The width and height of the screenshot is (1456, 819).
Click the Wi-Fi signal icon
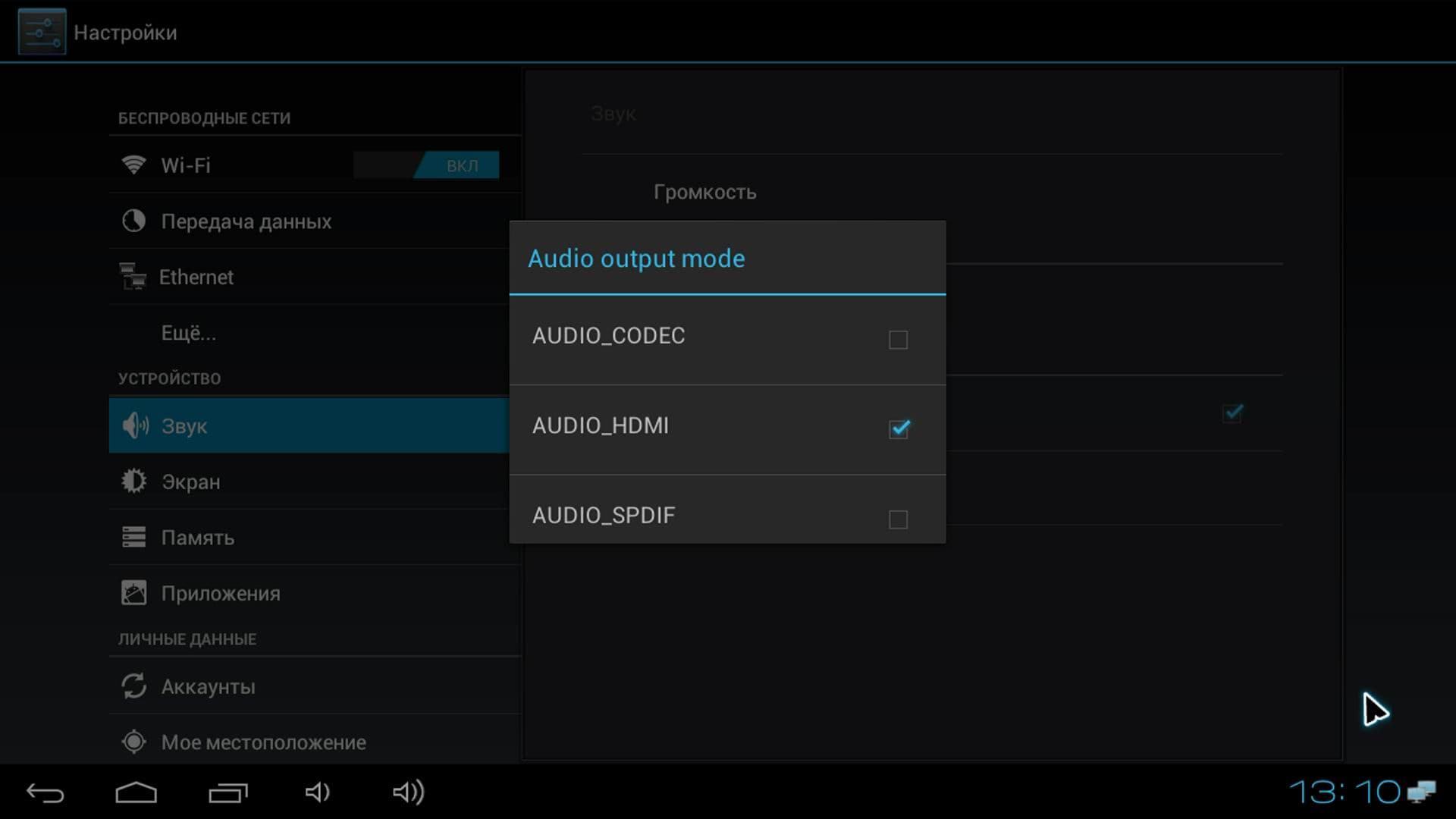133,165
